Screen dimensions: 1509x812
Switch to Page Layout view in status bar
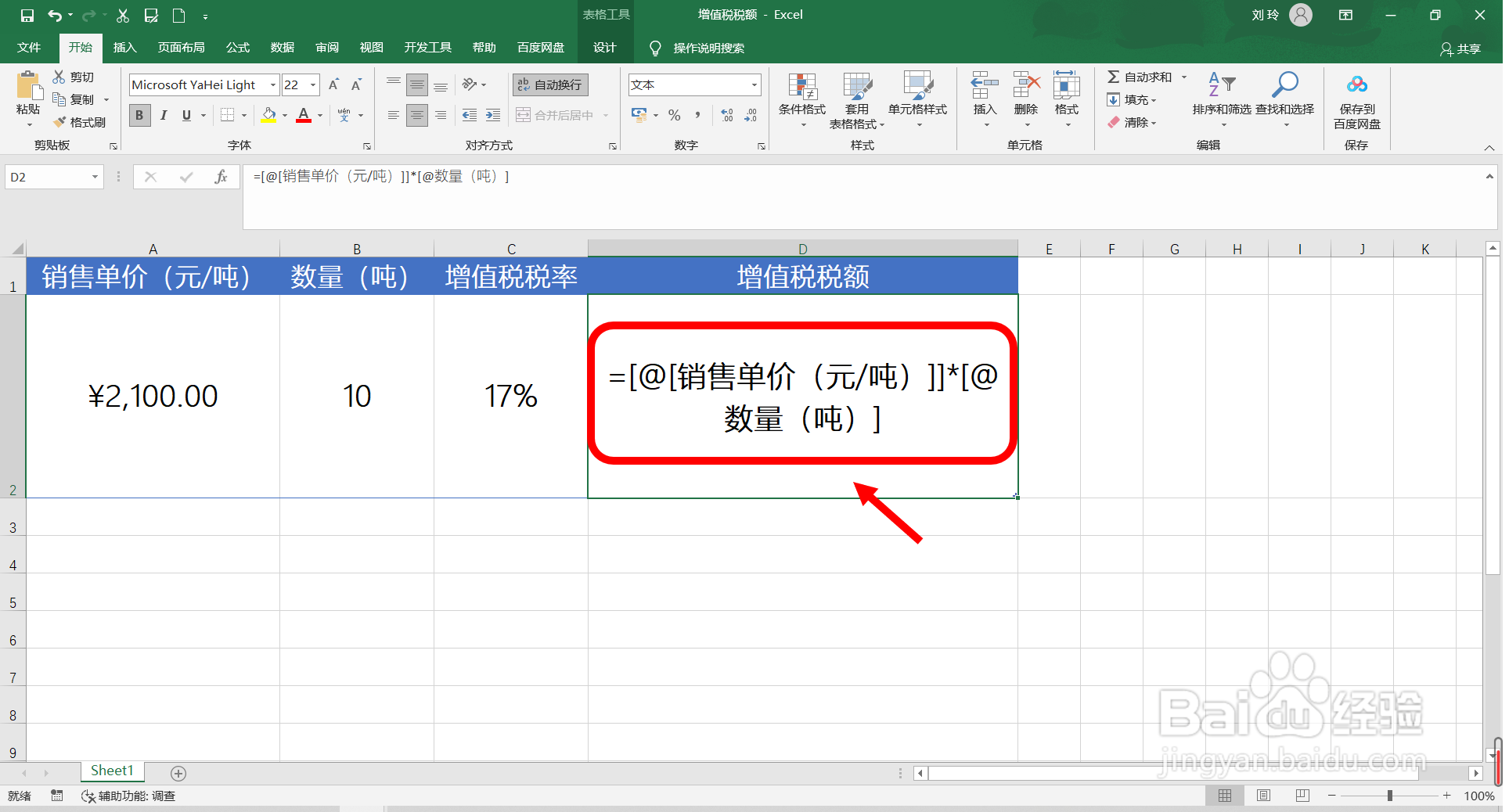[x=1264, y=796]
